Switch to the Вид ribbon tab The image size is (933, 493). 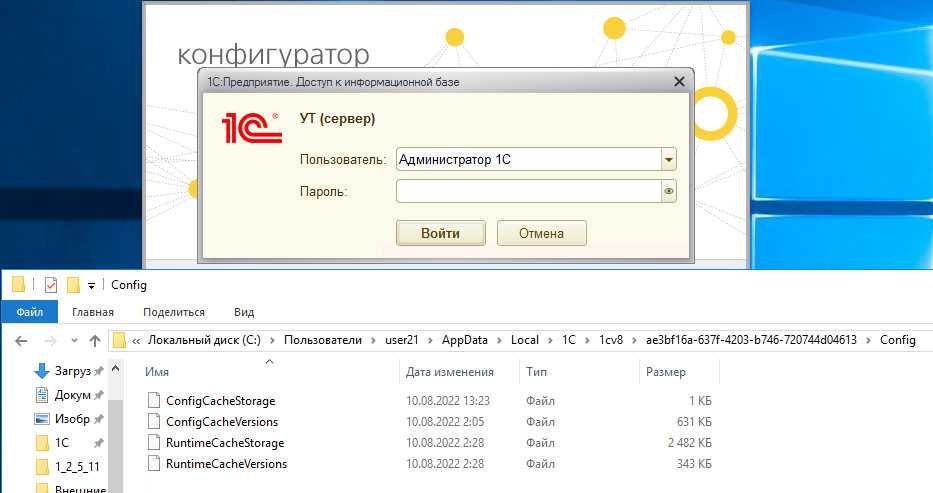(244, 312)
